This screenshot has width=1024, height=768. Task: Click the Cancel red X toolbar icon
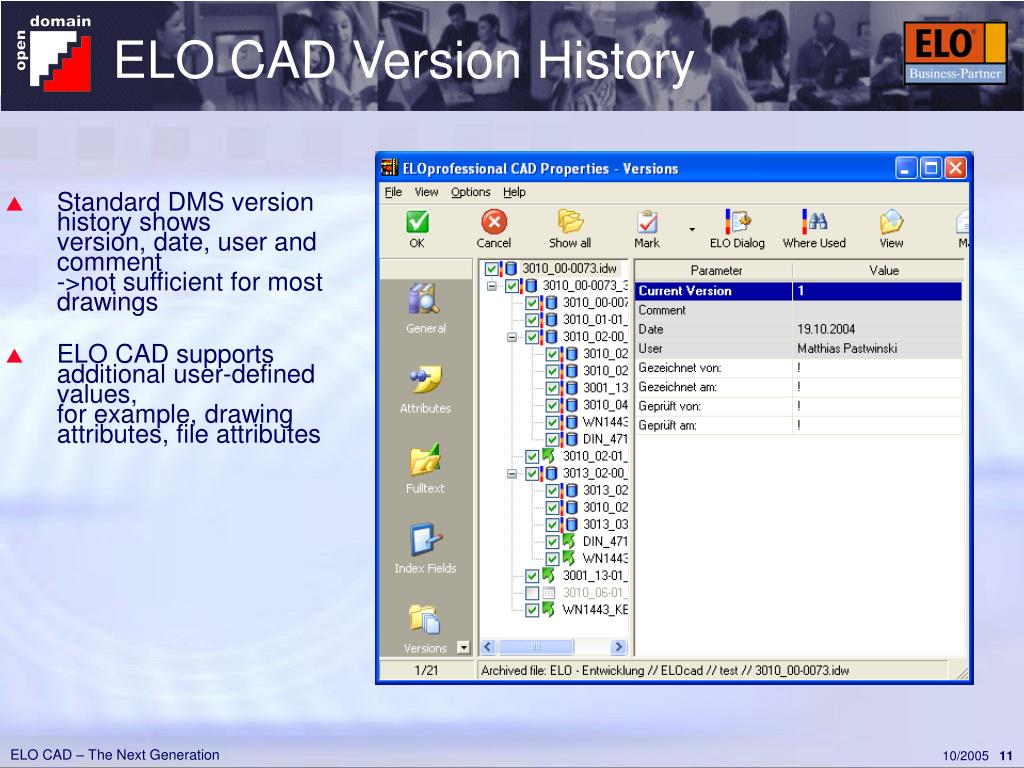494,222
